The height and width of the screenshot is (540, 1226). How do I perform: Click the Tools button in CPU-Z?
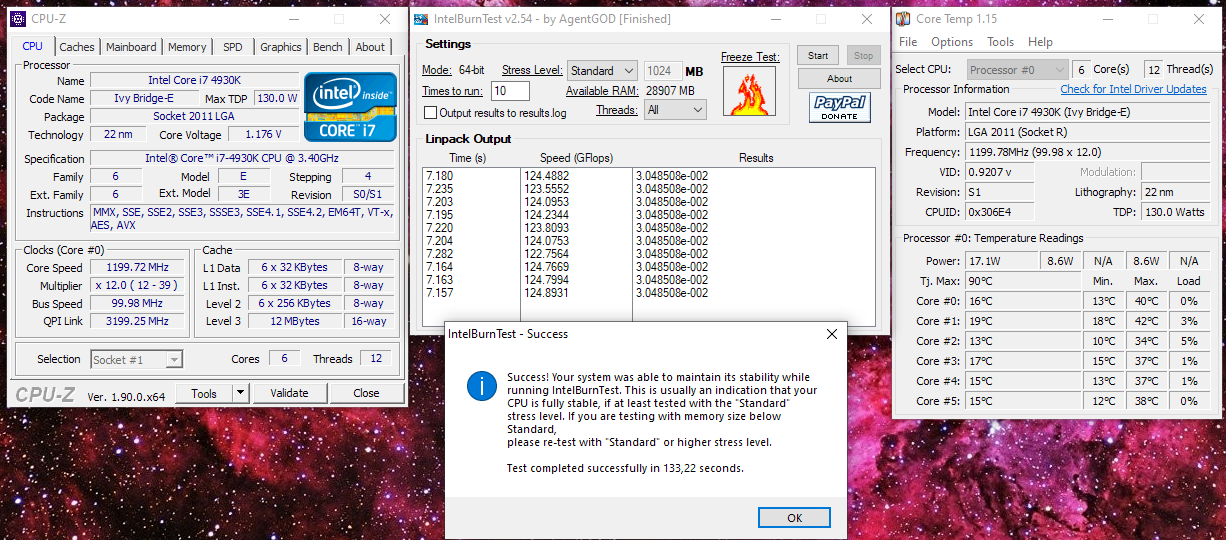(204, 393)
